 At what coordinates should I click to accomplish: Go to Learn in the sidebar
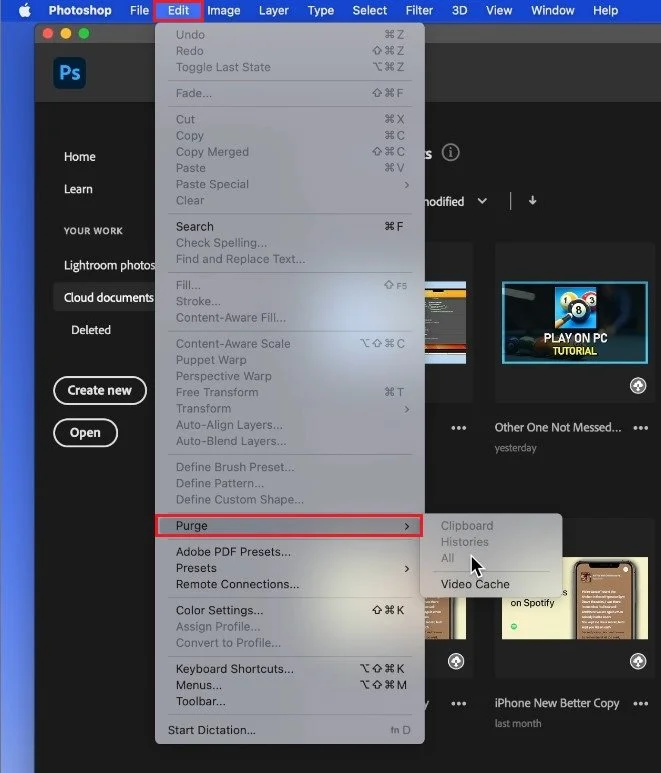(x=78, y=189)
